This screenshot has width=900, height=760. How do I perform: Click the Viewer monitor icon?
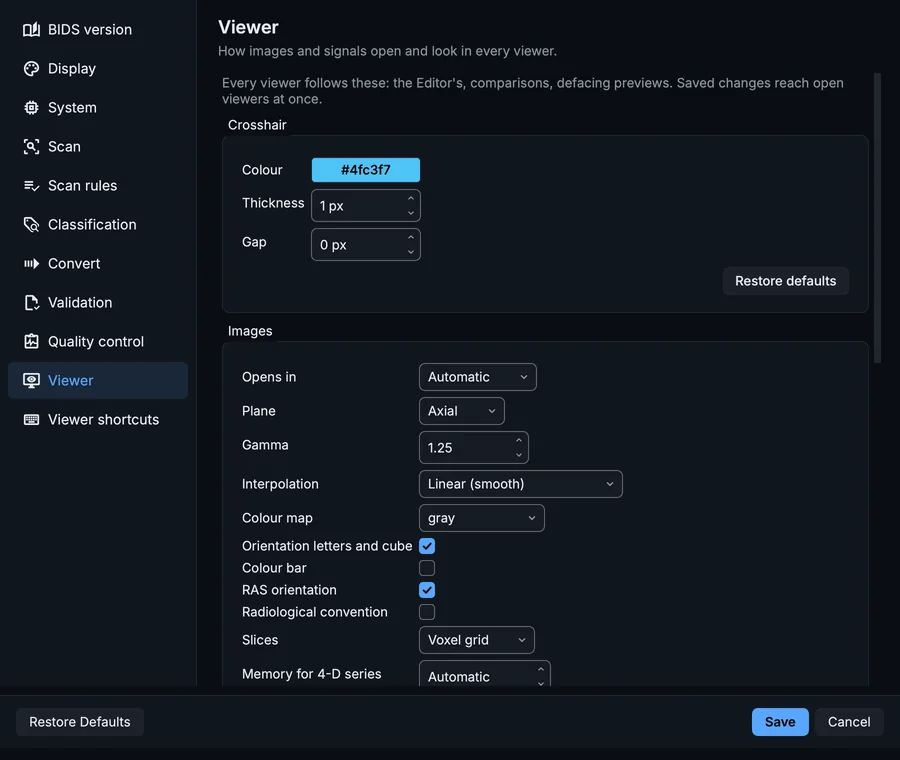pyautogui.click(x=32, y=381)
